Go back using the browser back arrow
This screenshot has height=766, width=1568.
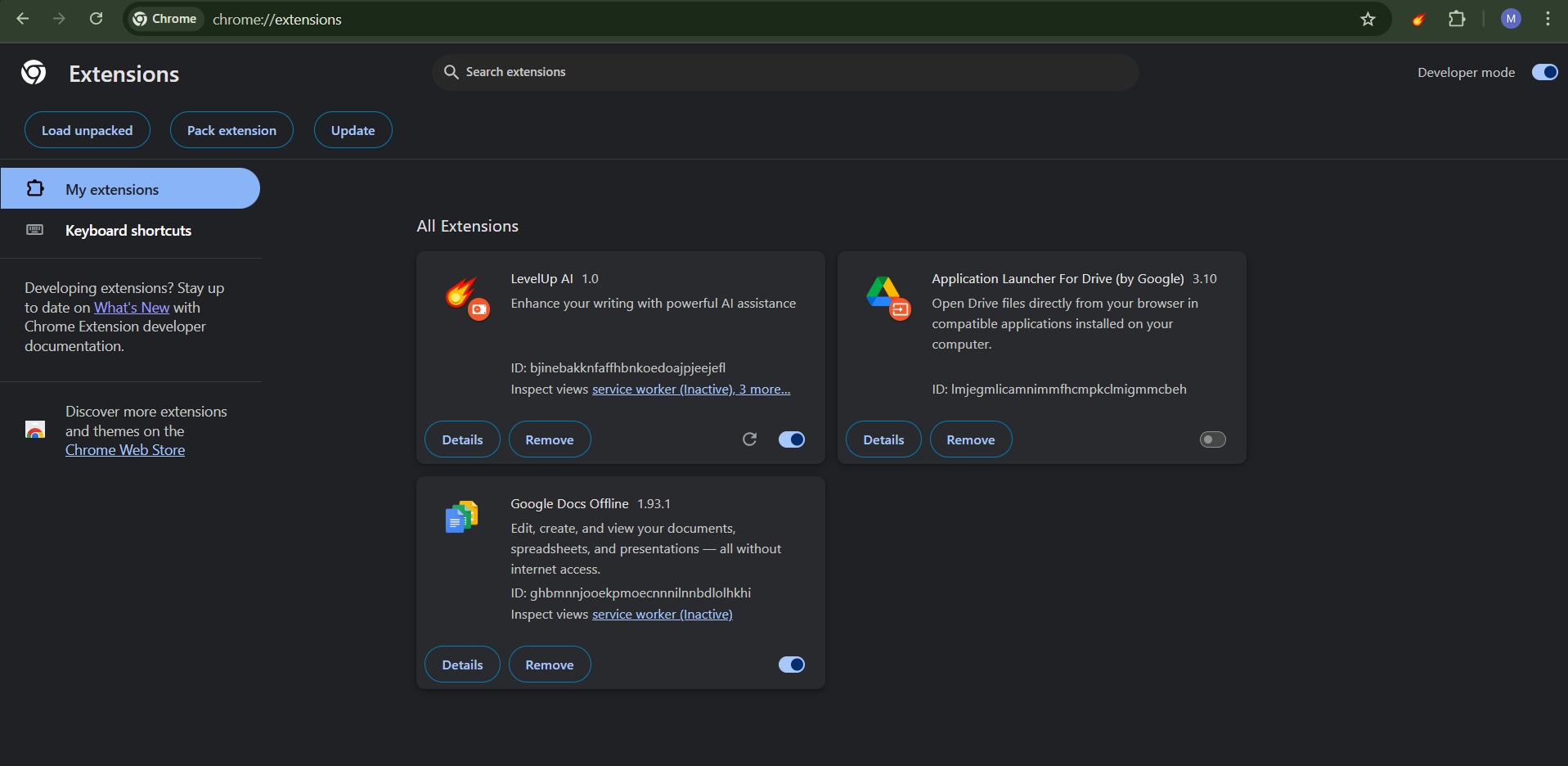[23, 19]
